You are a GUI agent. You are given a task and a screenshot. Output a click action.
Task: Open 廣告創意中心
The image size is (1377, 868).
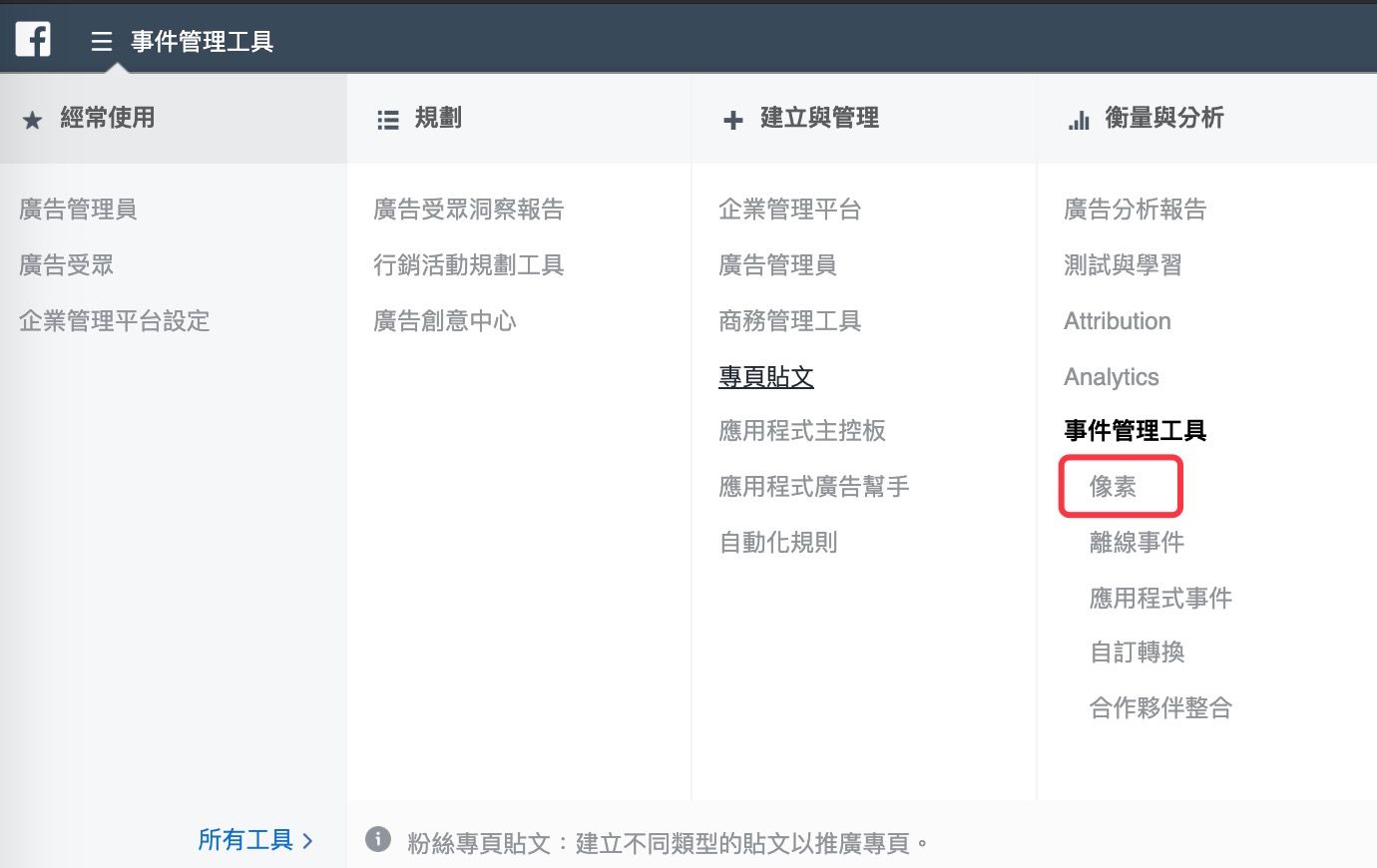pyautogui.click(x=445, y=321)
